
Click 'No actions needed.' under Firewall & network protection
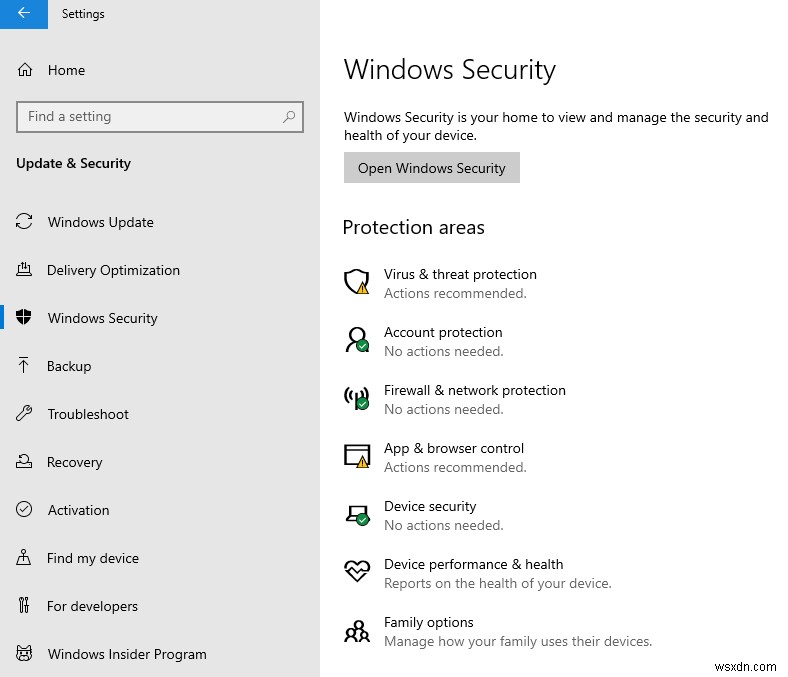coord(443,410)
